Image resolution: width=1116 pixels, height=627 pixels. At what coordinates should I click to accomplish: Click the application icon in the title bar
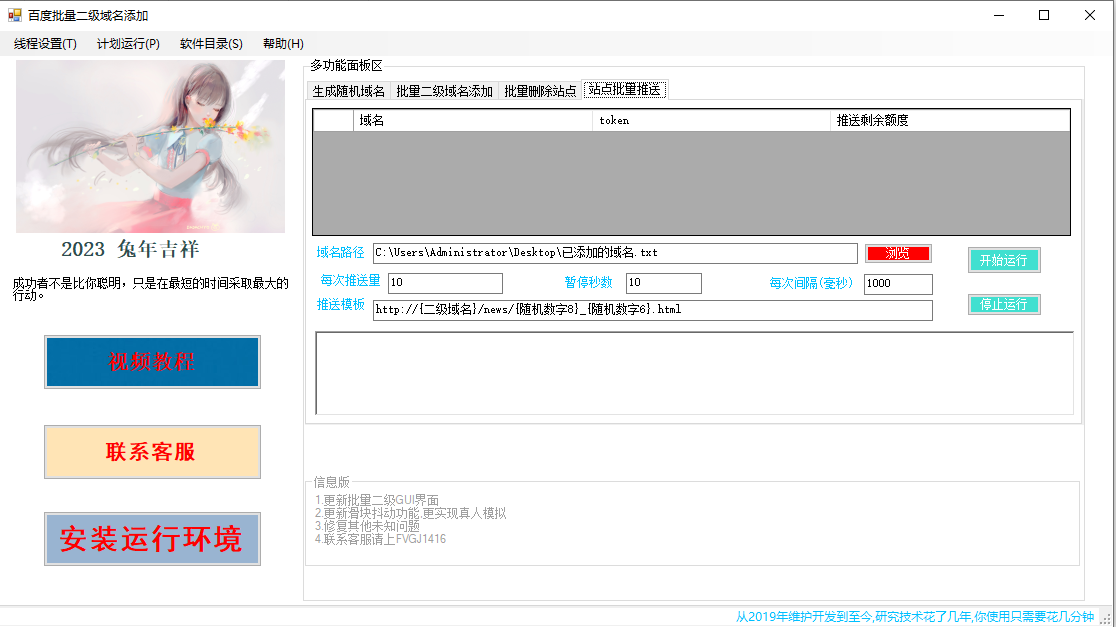pos(14,15)
